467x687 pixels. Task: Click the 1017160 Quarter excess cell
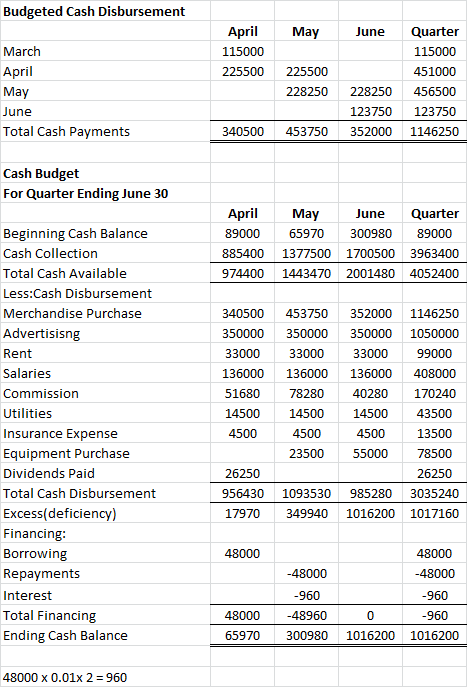point(435,513)
